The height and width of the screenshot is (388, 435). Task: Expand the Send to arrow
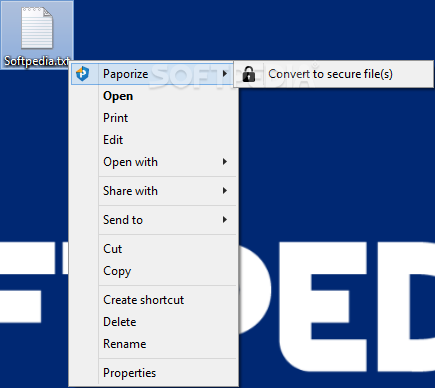pos(225,220)
